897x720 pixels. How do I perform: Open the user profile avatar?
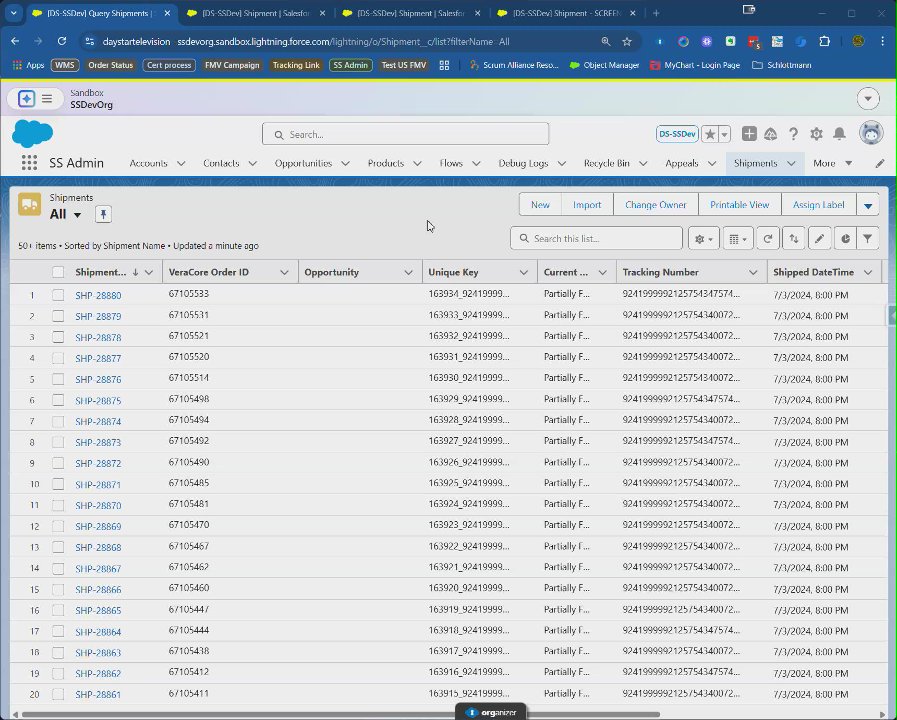point(871,133)
